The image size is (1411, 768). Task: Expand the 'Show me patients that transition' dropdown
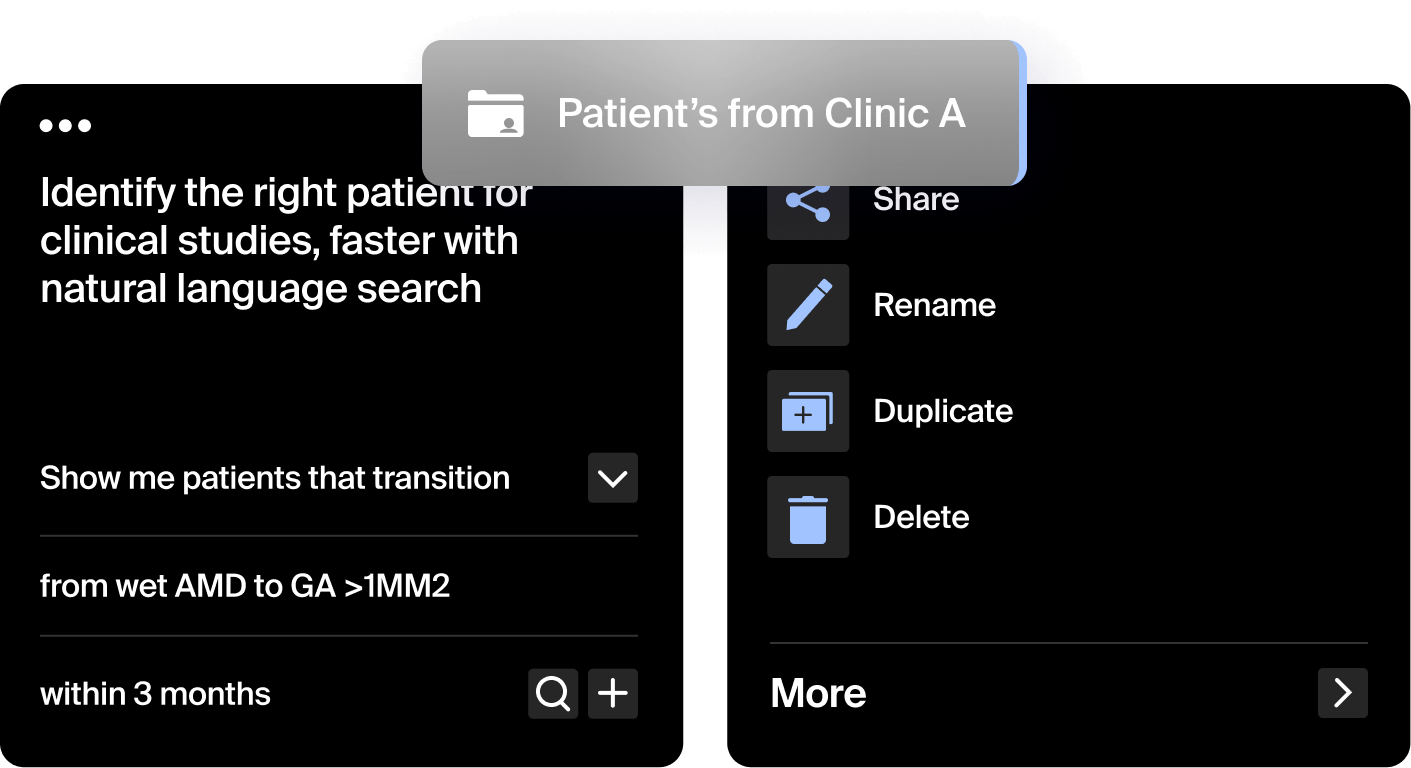612,478
